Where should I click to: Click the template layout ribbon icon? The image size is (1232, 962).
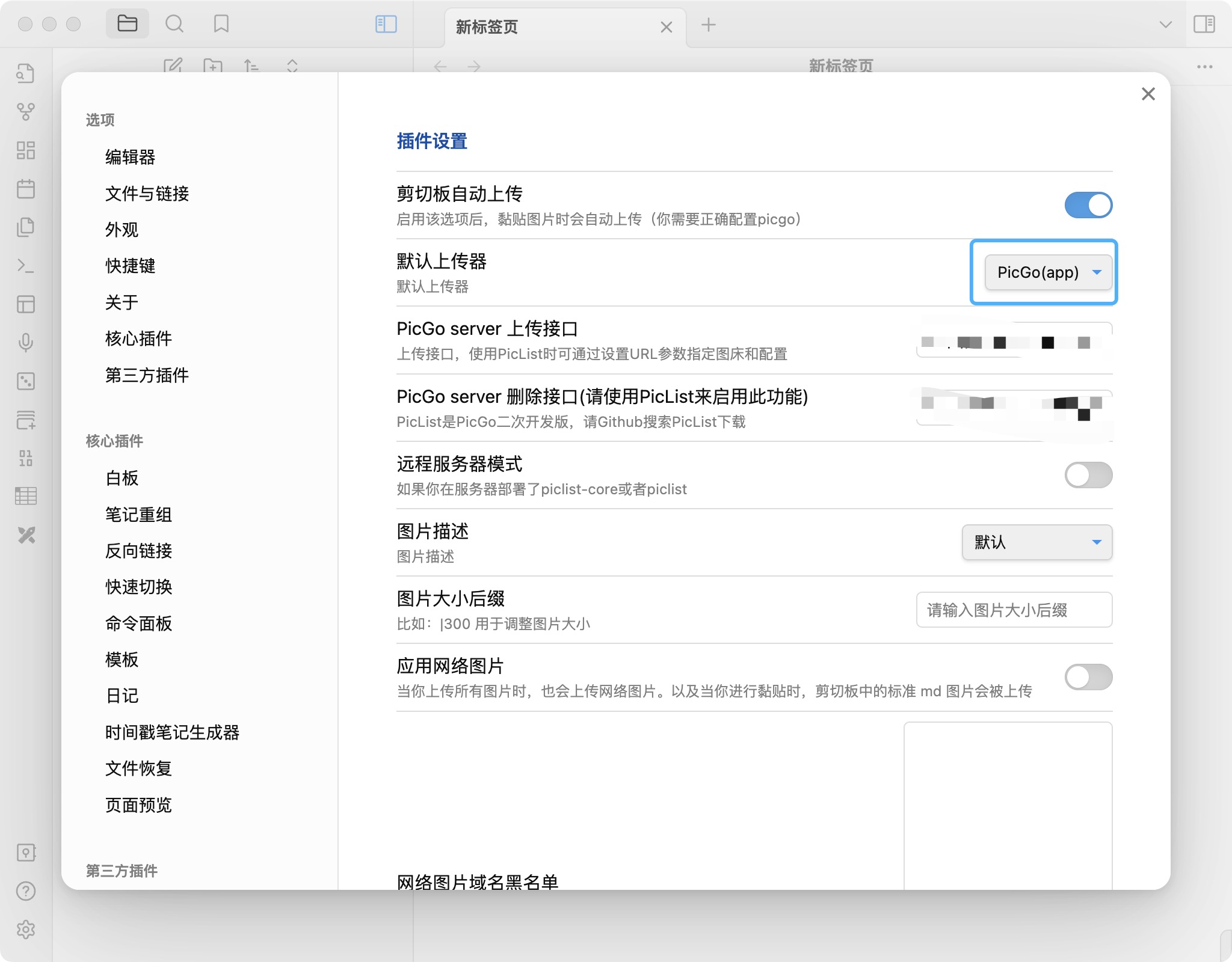[x=25, y=304]
